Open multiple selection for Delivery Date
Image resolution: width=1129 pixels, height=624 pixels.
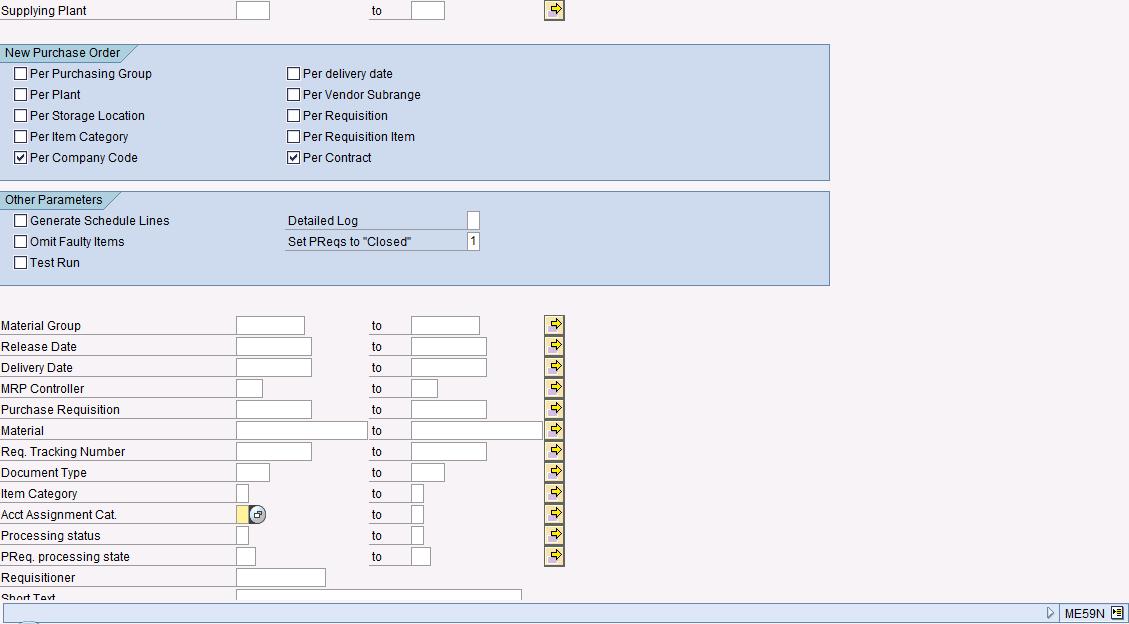point(553,366)
